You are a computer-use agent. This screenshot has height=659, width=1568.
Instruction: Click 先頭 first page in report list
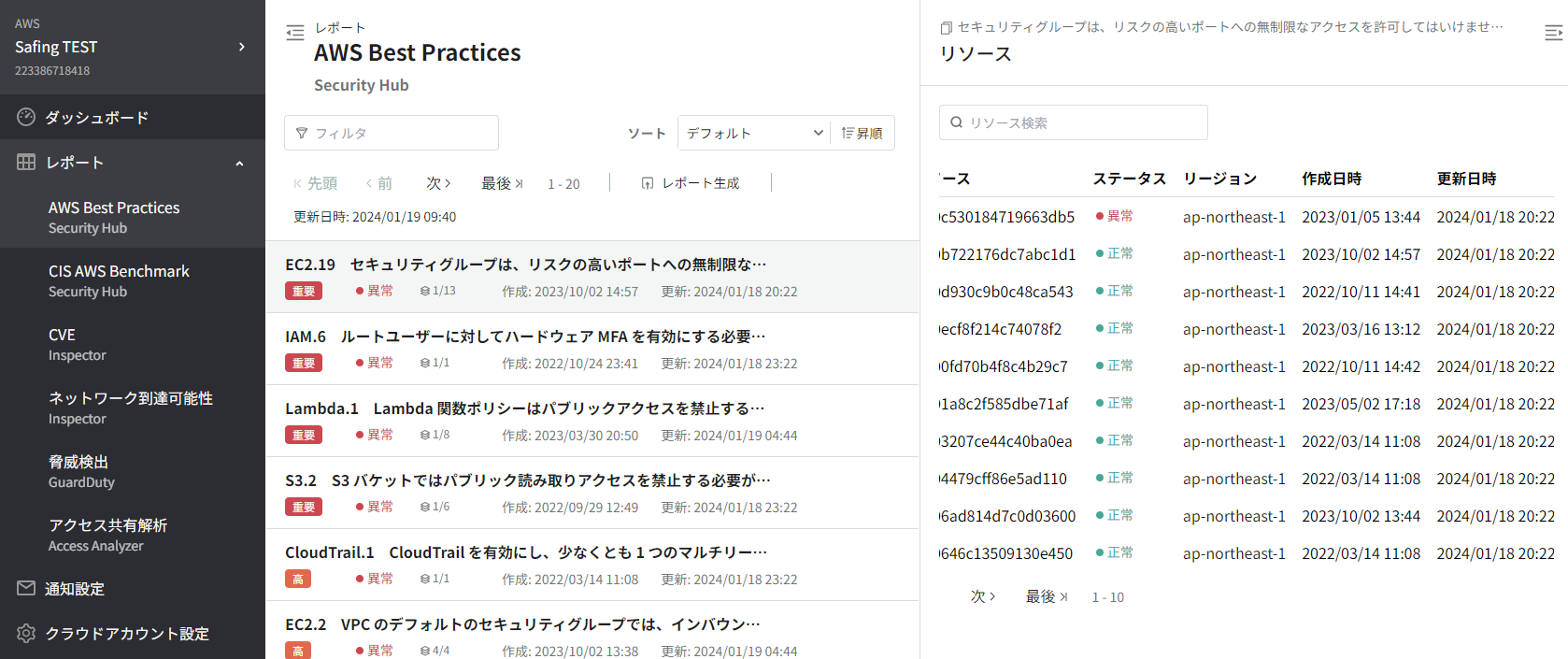click(315, 183)
